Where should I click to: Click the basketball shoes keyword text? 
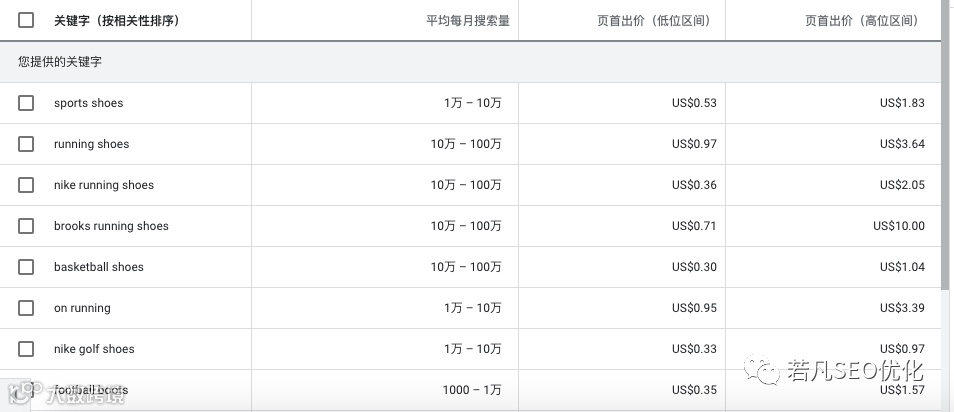(x=99, y=267)
